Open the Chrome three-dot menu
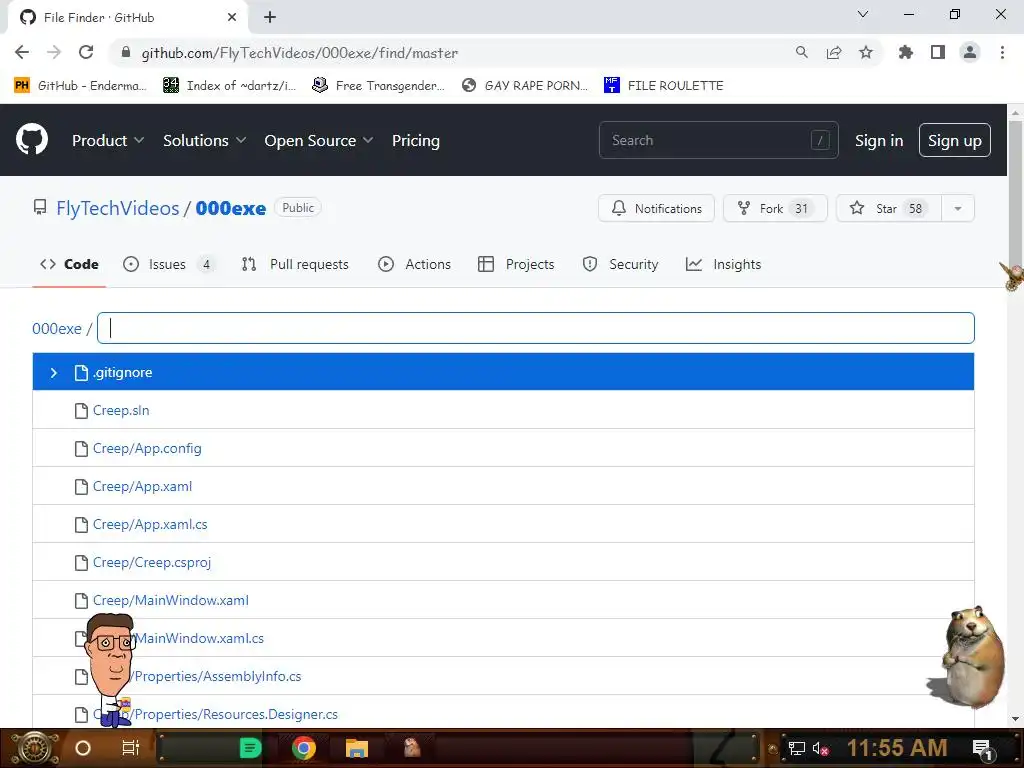Screen dimensions: 1024x768 [x=1002, y=52]
